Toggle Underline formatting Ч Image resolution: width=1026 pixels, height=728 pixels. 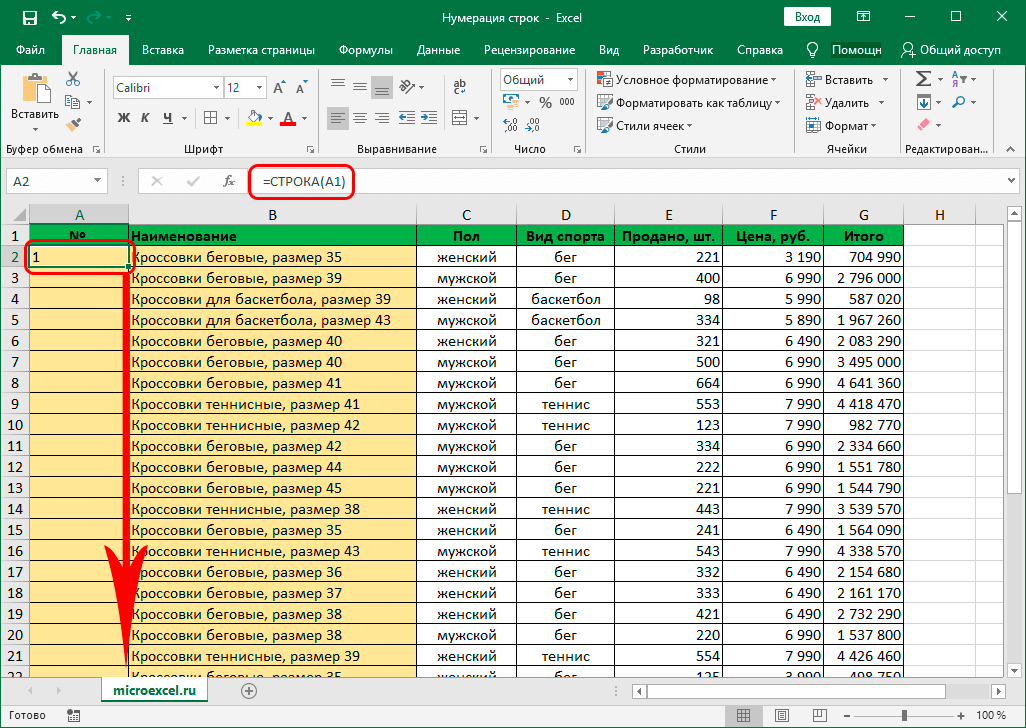tap(168, 118)
